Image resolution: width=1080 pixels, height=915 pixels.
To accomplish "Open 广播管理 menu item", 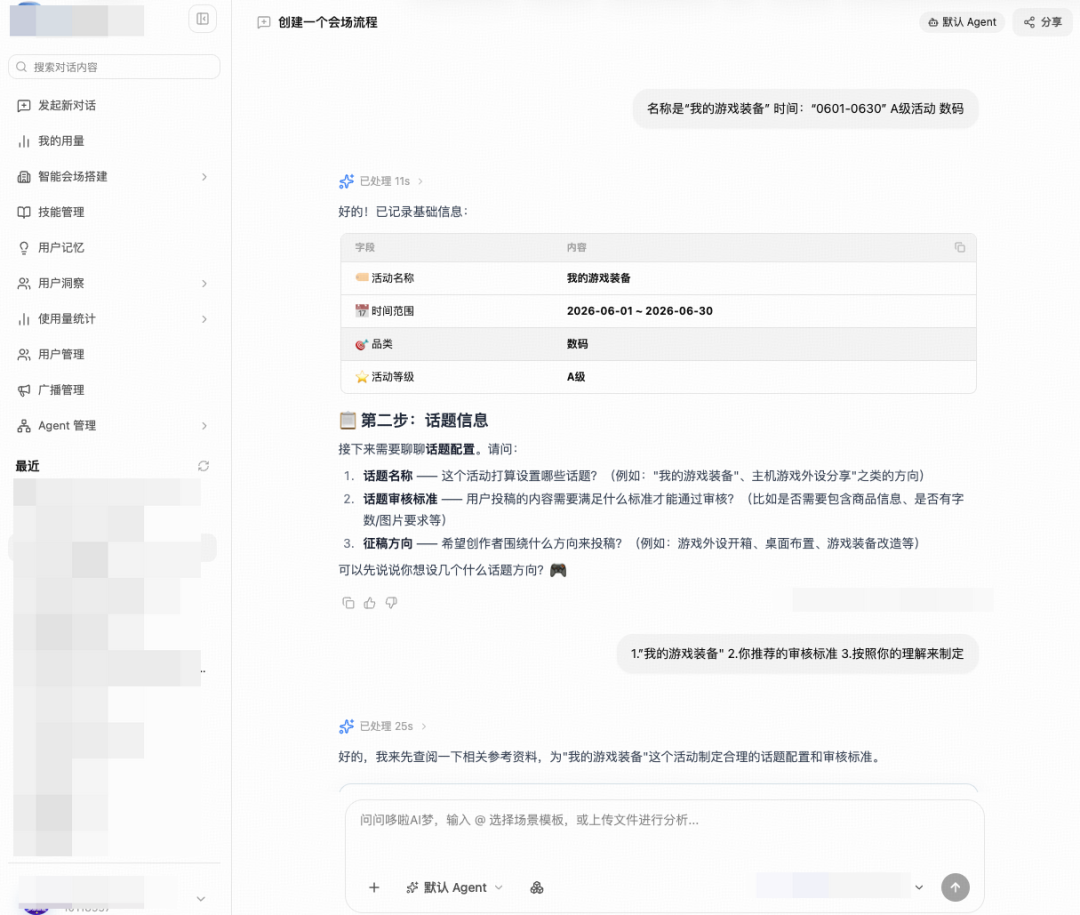I will click(114, 390).
